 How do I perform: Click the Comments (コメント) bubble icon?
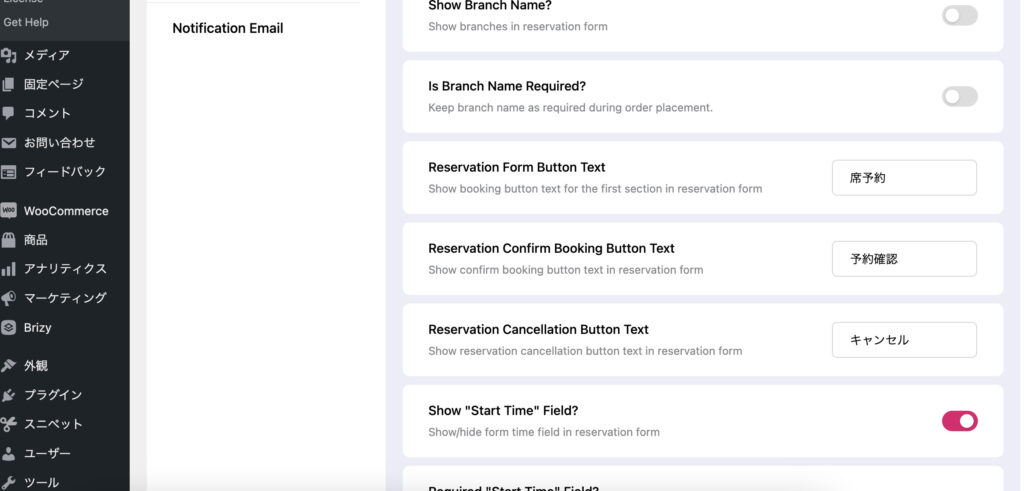coord(9,113)
